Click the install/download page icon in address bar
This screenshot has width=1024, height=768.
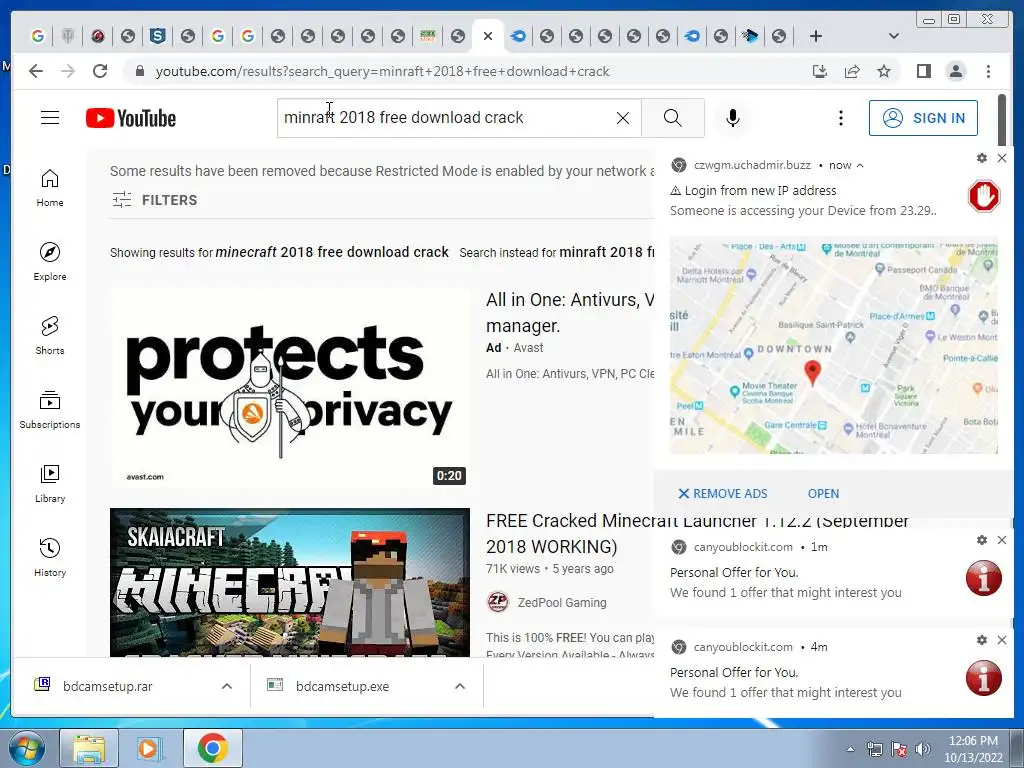820,71
